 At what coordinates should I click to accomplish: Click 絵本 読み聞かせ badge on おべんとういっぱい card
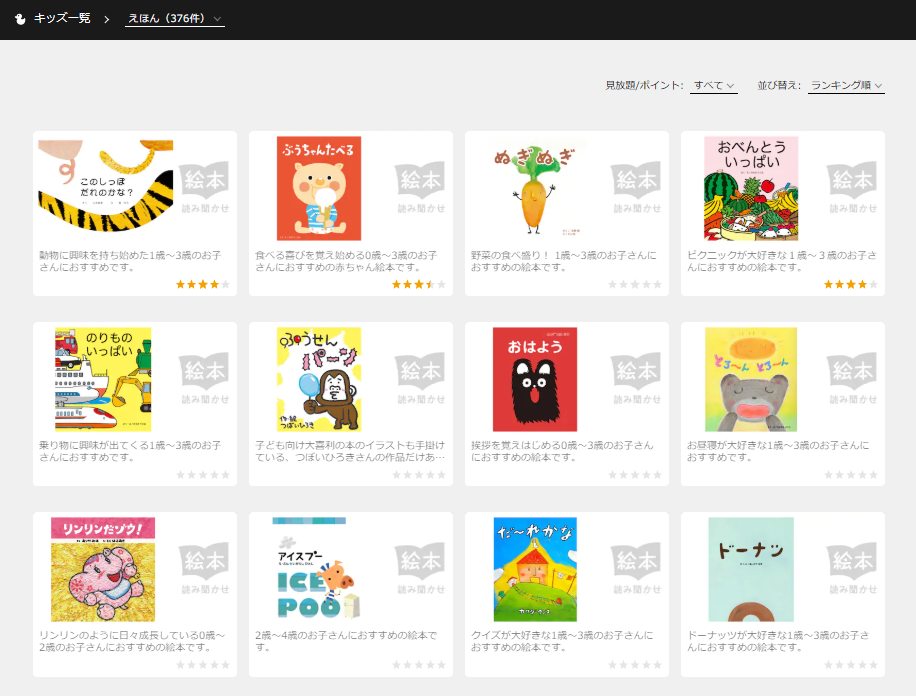point(853,188)
